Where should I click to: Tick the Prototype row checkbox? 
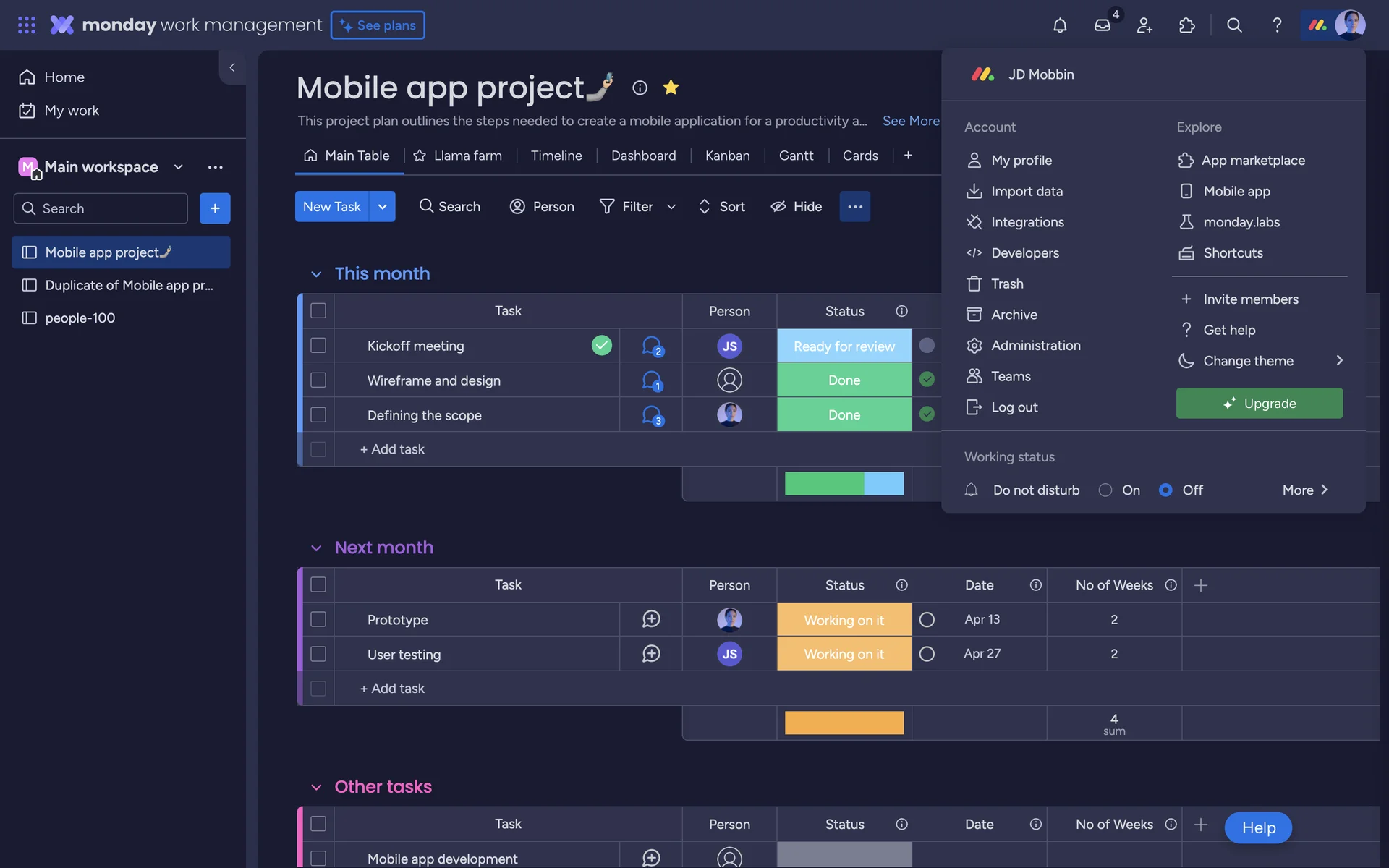318,620
